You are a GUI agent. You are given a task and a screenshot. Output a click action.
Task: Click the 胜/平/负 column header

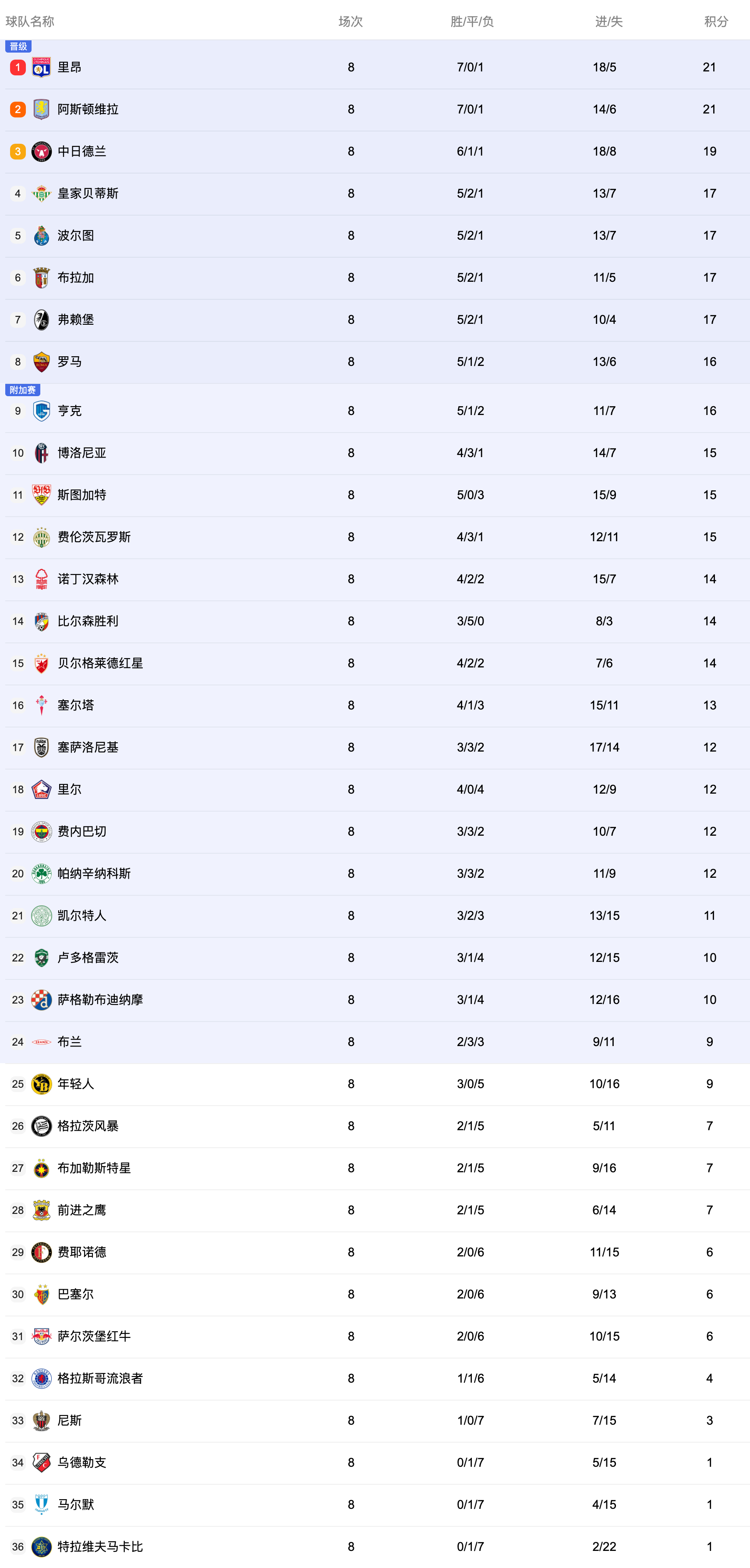click(x=472, y=22)
